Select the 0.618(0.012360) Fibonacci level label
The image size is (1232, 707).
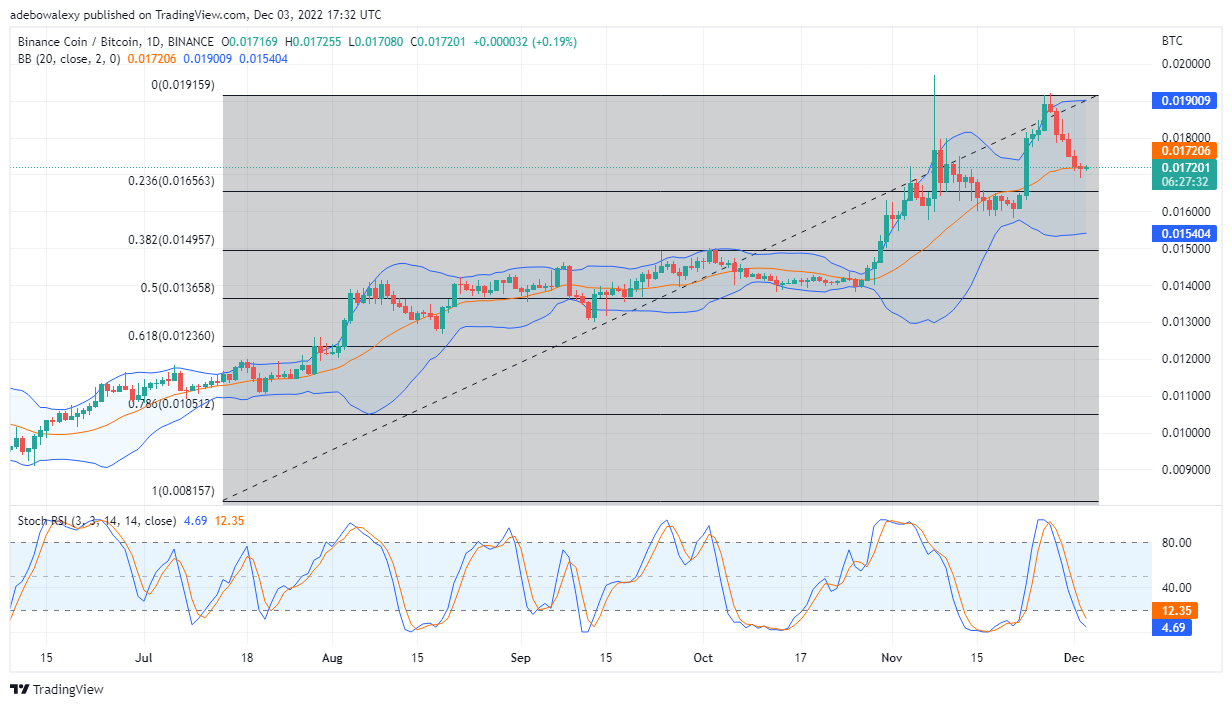172,336
